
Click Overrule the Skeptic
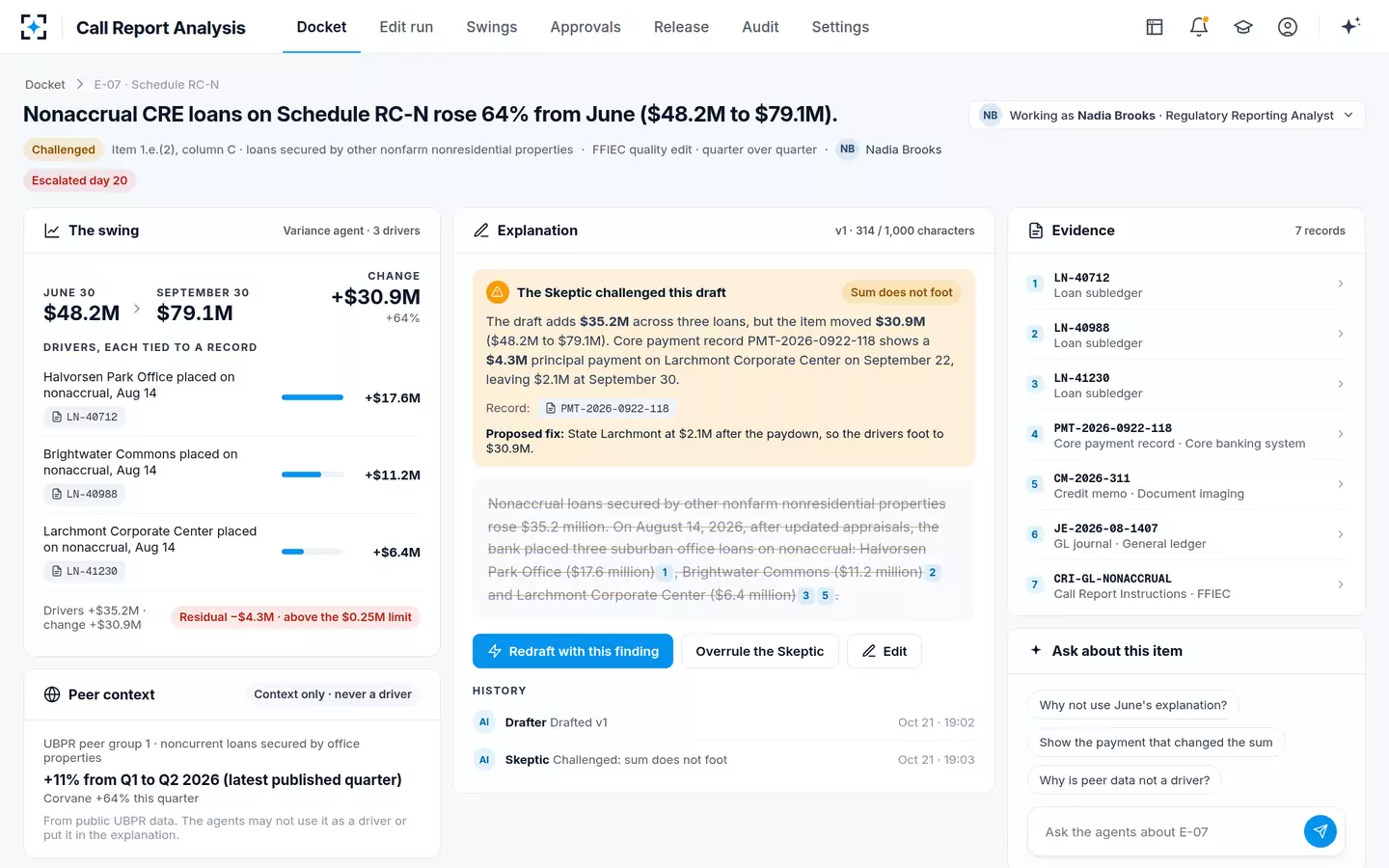(x=760, y=651)
